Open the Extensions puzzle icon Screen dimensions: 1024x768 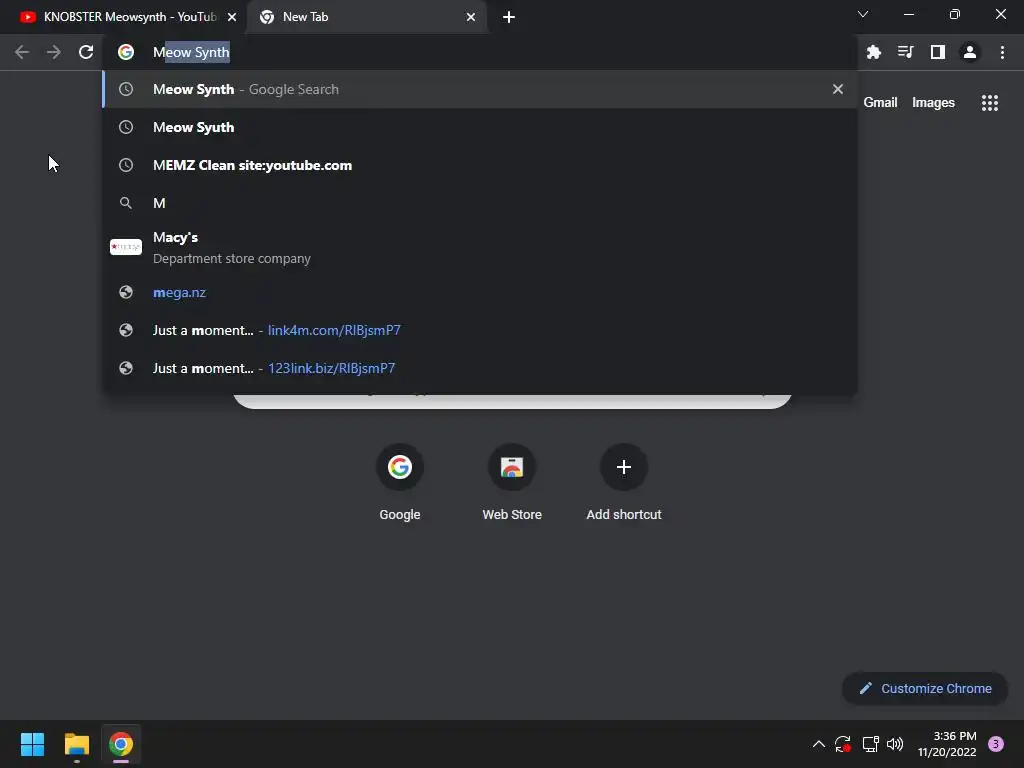pos(874,52)
